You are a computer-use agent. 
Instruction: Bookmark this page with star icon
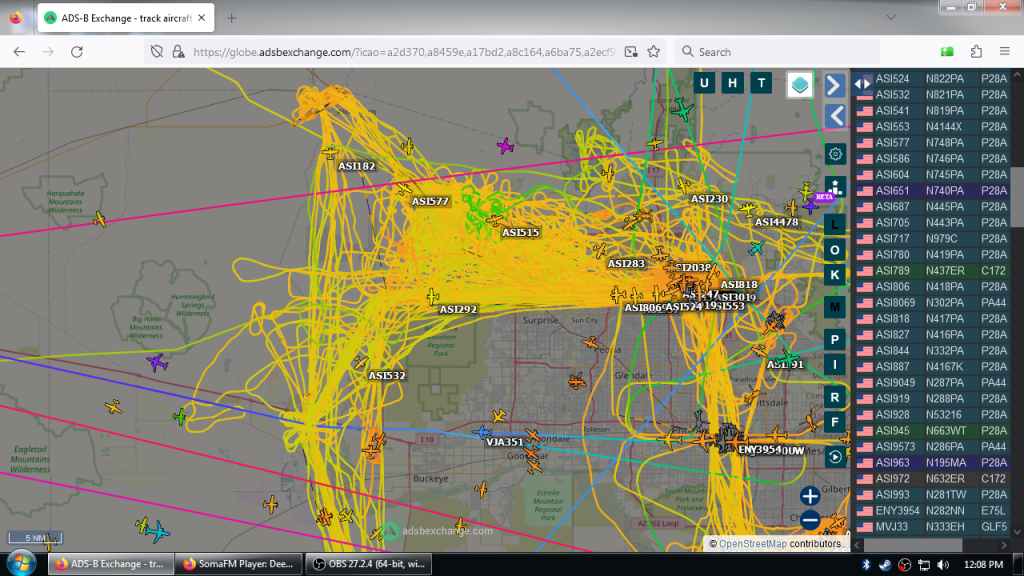[653, 52]
